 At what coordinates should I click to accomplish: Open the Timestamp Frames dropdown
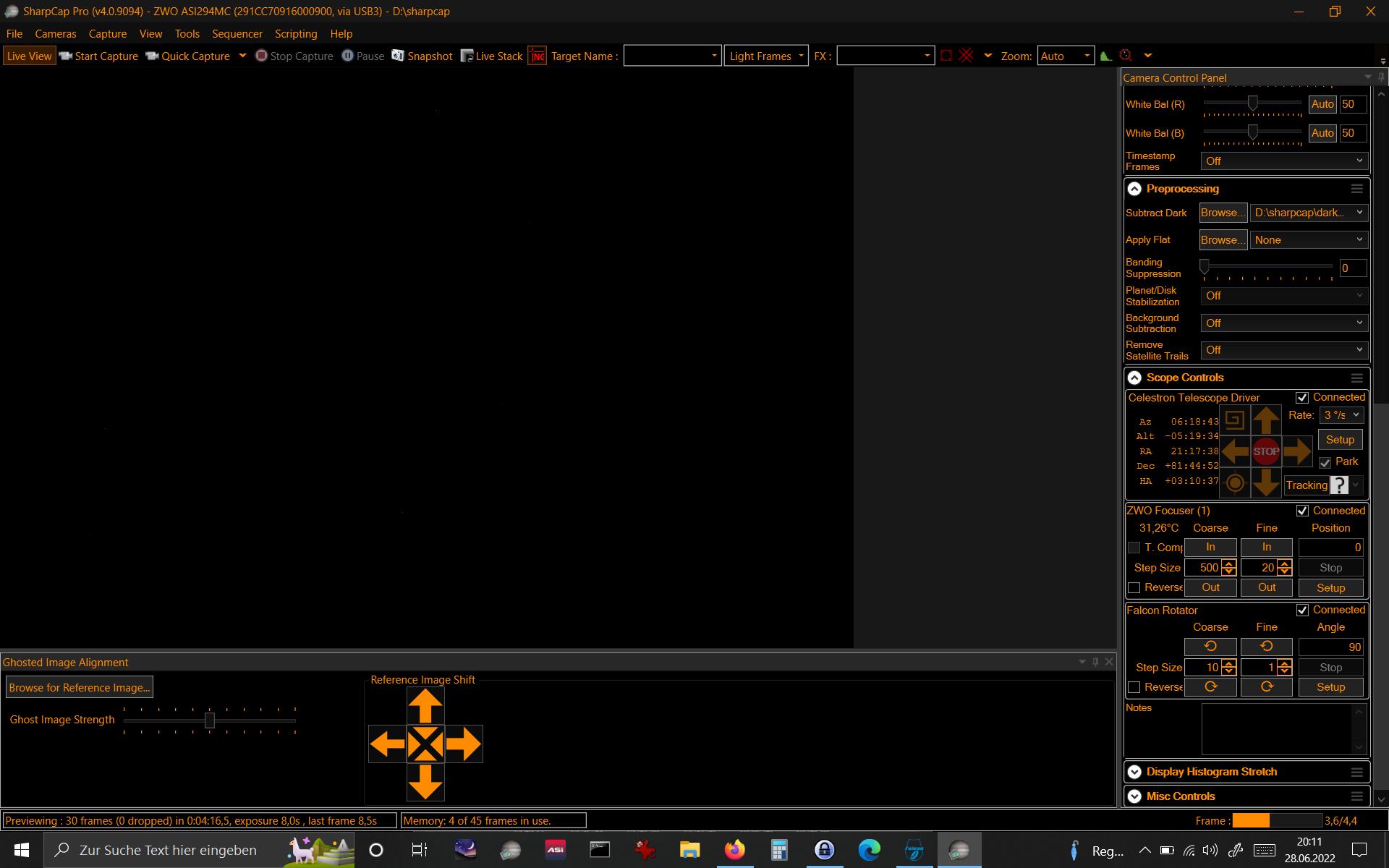1284,161
